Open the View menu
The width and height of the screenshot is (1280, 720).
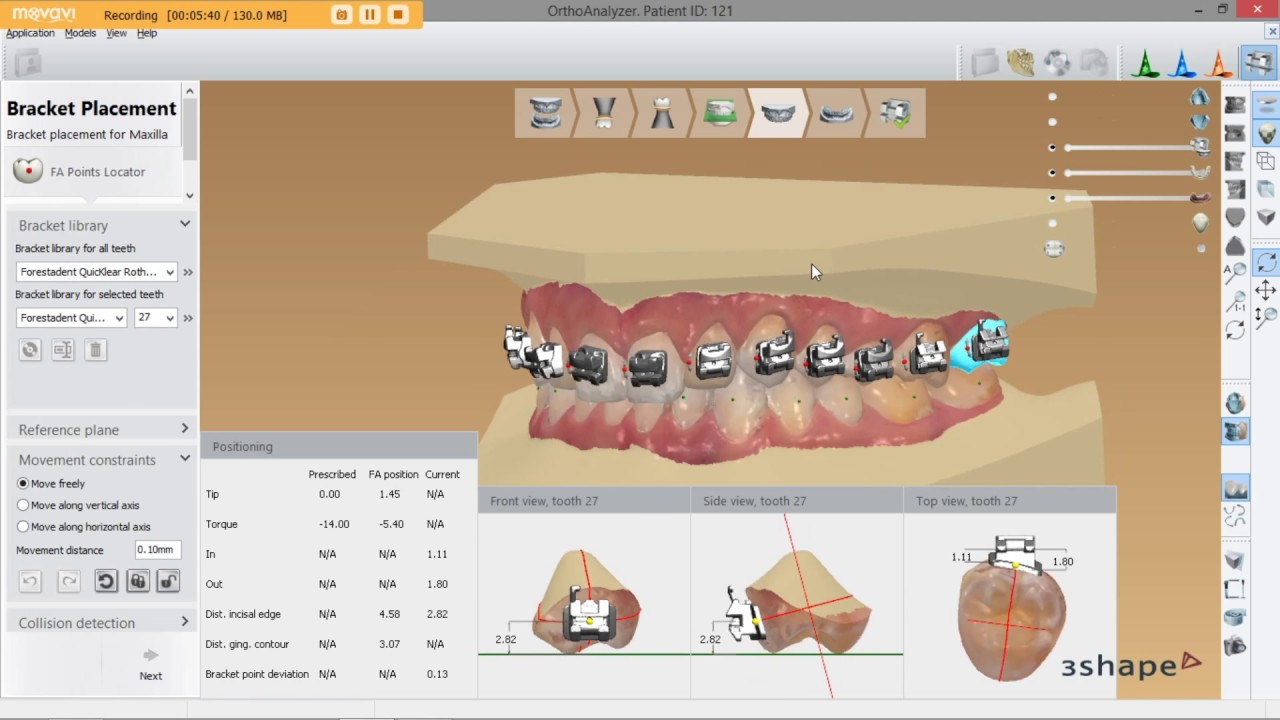pyautogui.click(x=116, y=33)
